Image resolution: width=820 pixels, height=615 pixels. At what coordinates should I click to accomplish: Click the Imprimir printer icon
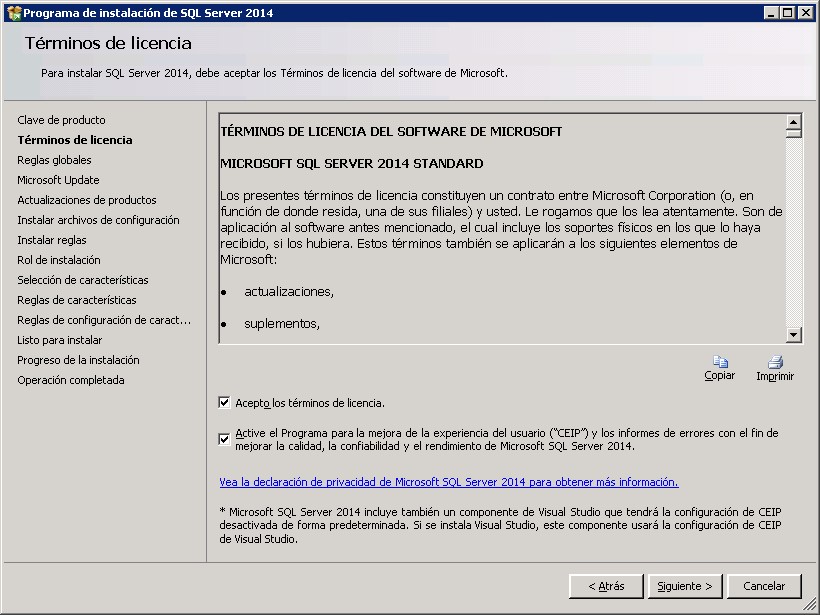[775, 362]
